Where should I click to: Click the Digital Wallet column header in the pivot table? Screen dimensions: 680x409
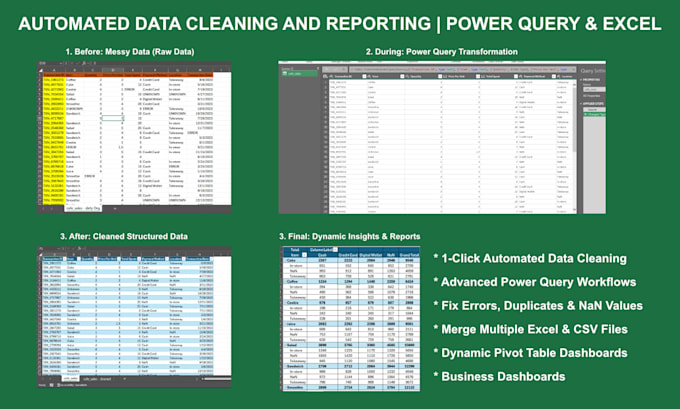pyautogui.click(x=371, y=255)
